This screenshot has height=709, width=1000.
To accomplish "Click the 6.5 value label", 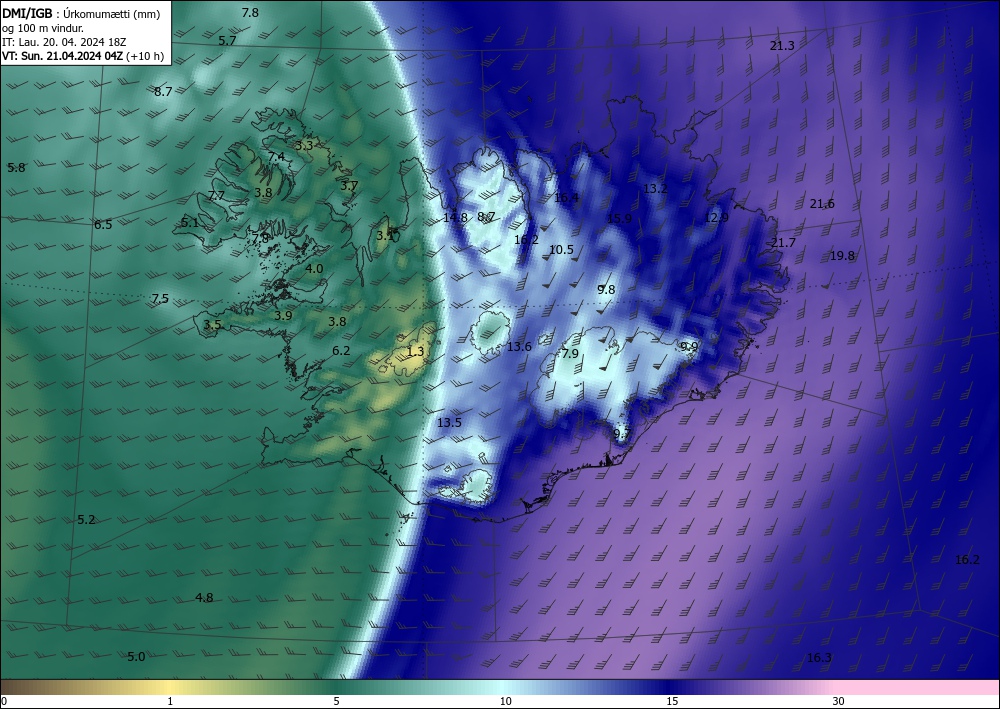I will click(103, 224).
